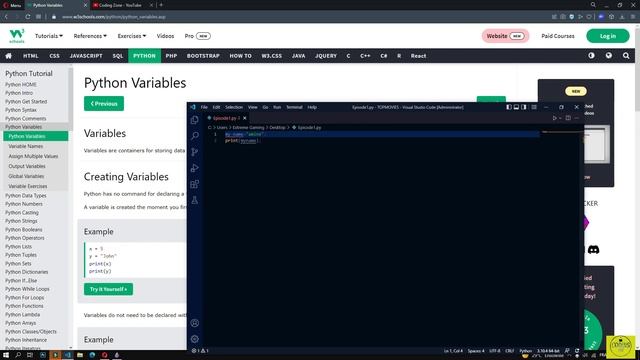Viewport: 640px width, 360px height.
Task: Open File Explorer from taskbar
Action: [x=80, y=355]
